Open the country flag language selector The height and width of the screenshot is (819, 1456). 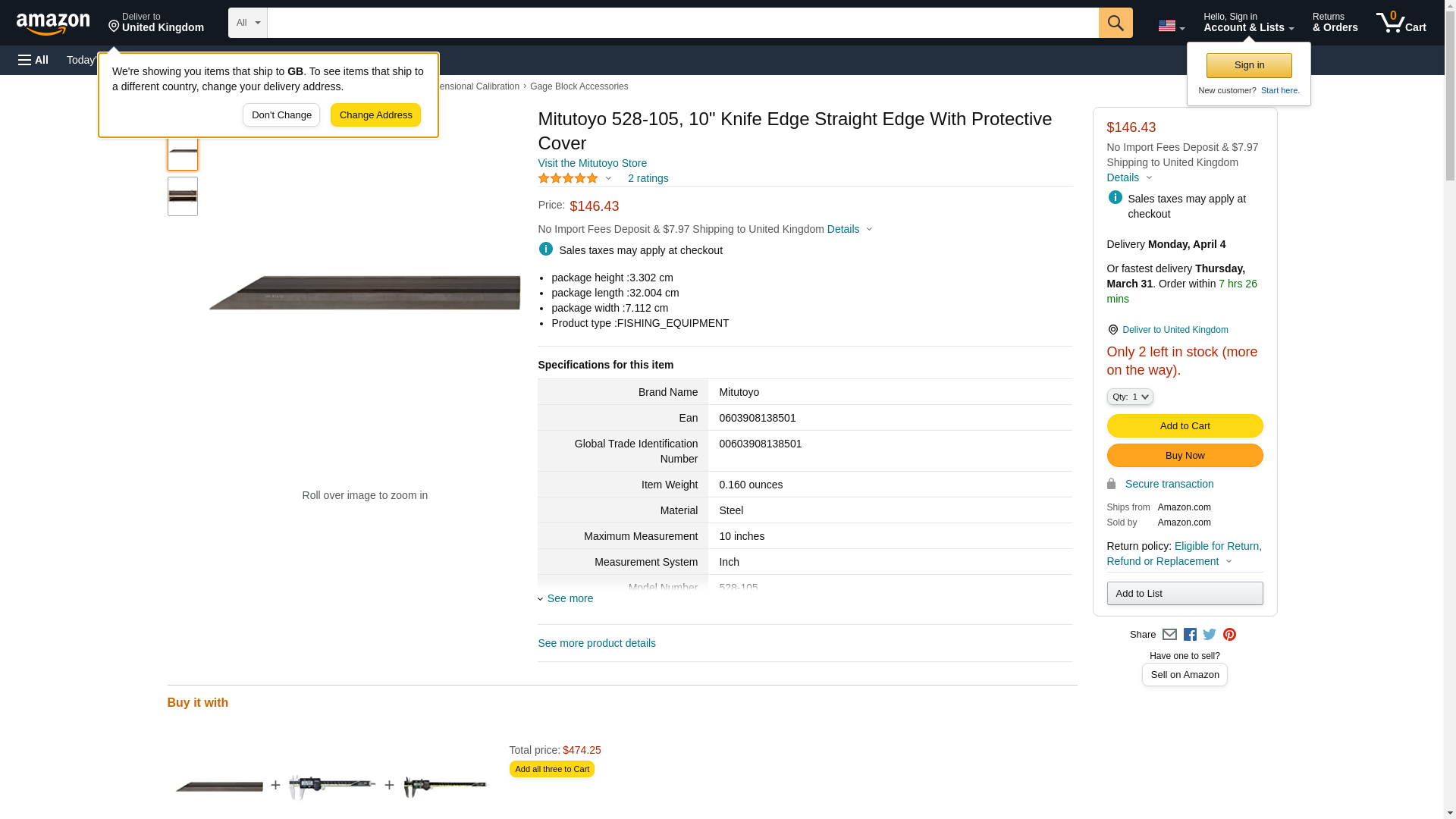pos(1171,26)
